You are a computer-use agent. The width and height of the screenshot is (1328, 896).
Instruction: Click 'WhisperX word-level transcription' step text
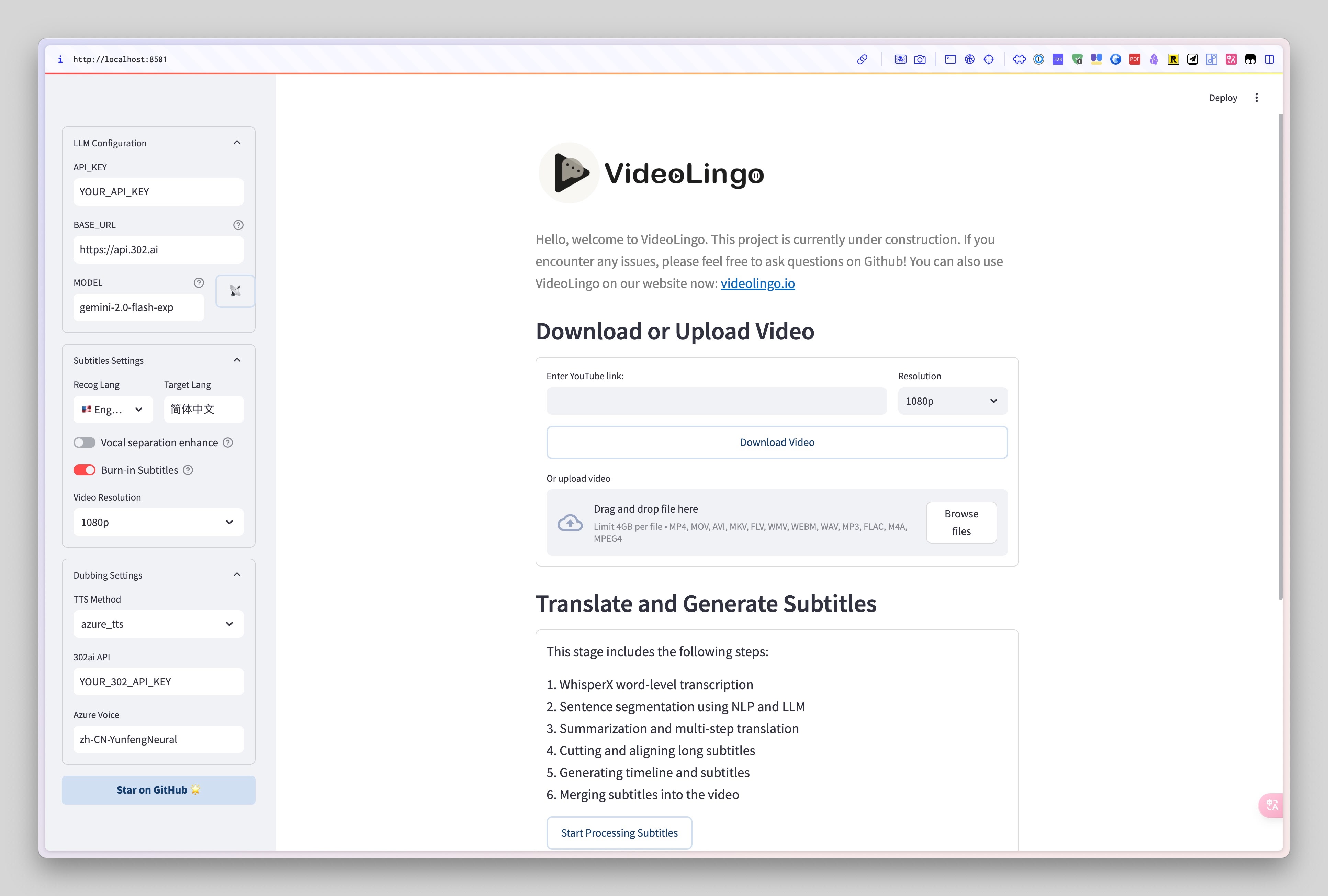click(656, 685)
